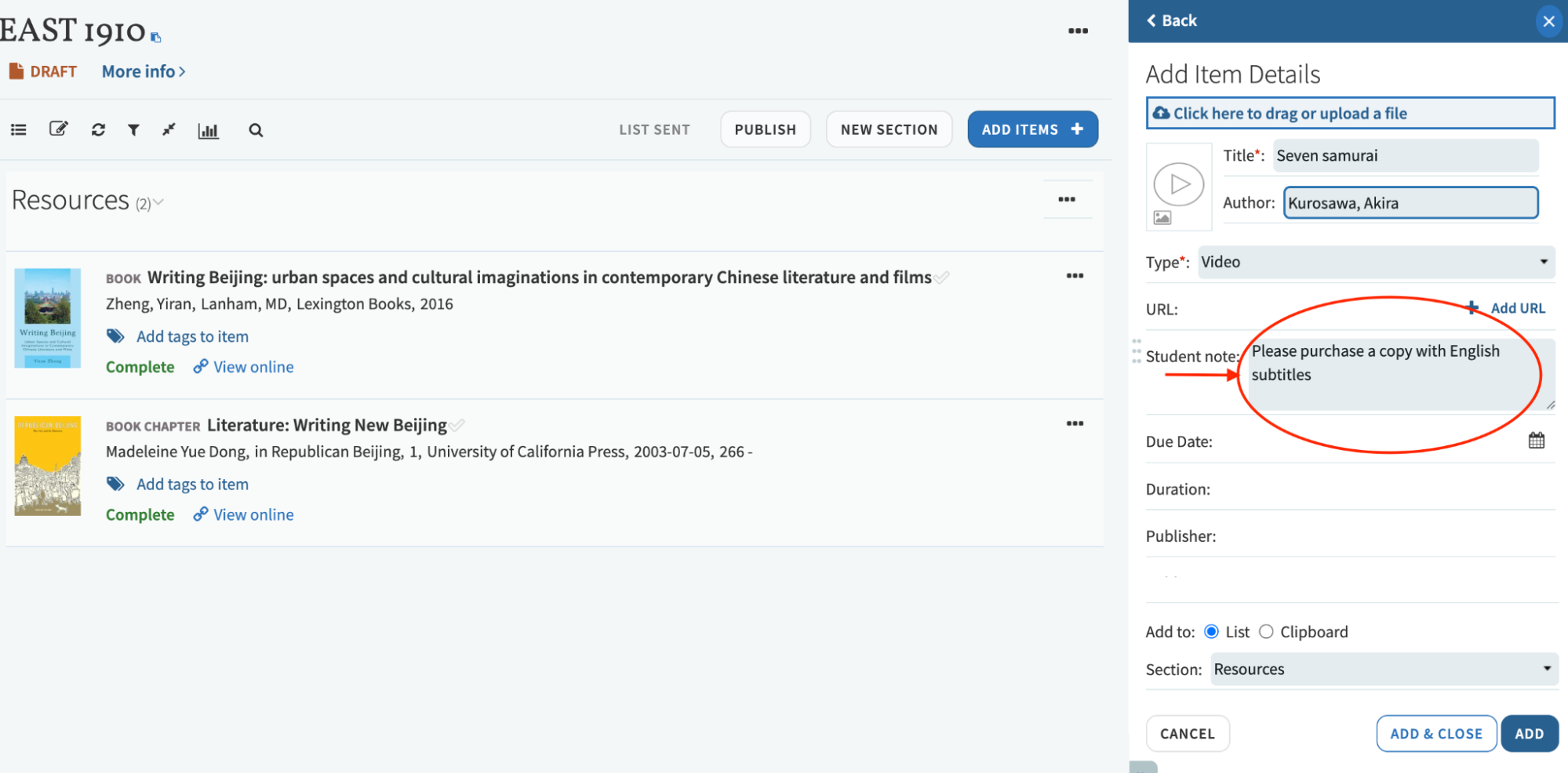Open the EAST 1910 options menu
The image size is (1568, 773).
coord(1079,31)
